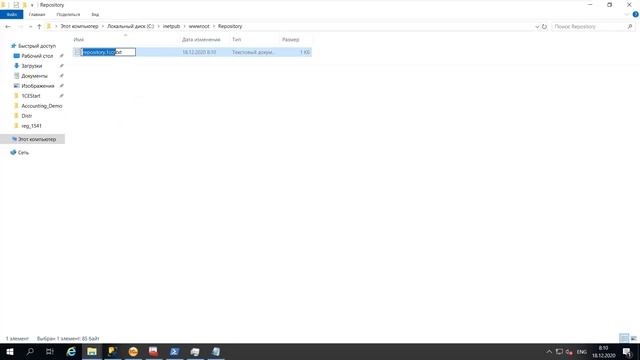Open notification center icon
Image resolution: width=640 pixels, height=360 pixels.
[x=628, y=351]
